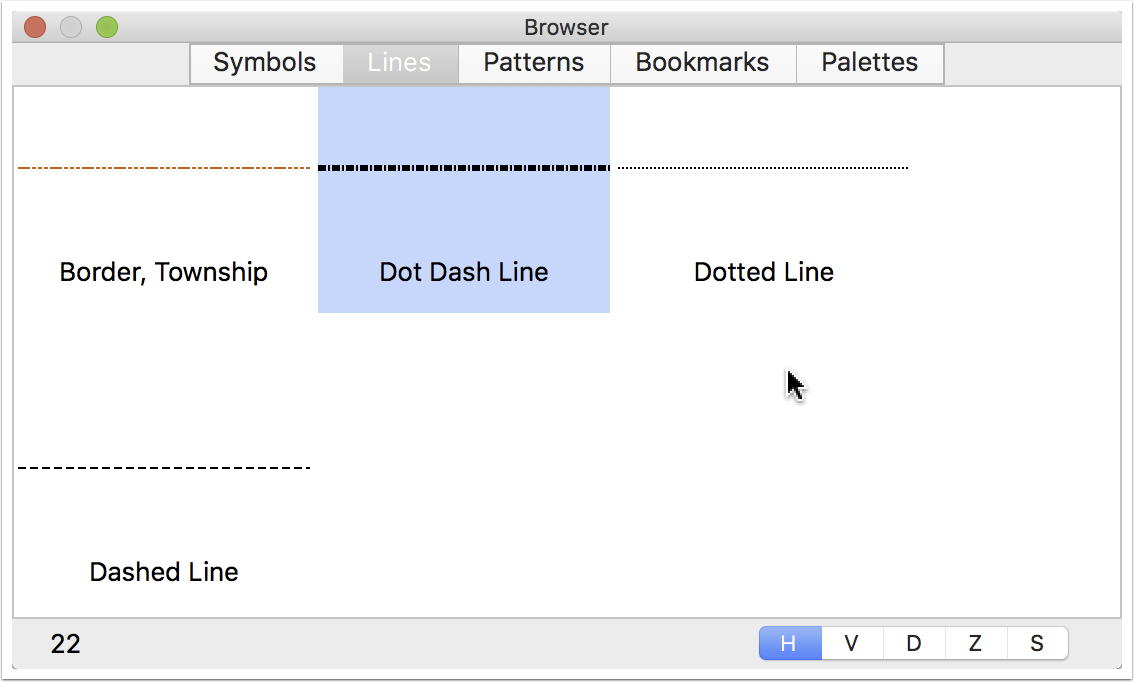Click the orange township border line preview
The image size is (1134, 682).
[164, 168]
